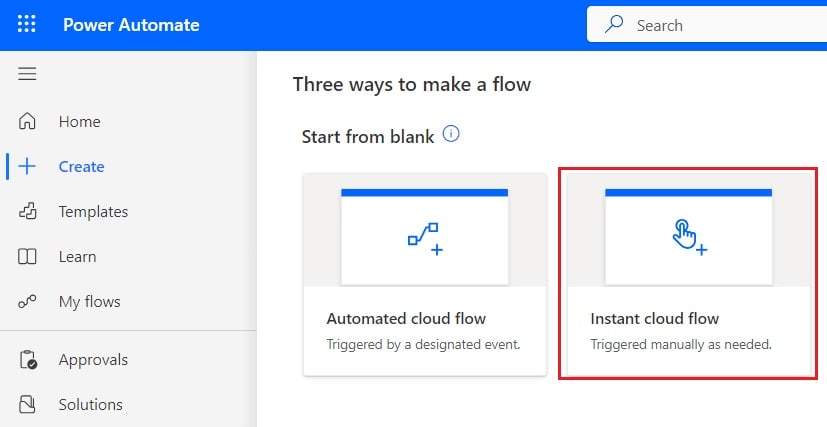The image size is (827, 427).
Task: Open Approvals in the sidebar
Action: pos(93,360)
